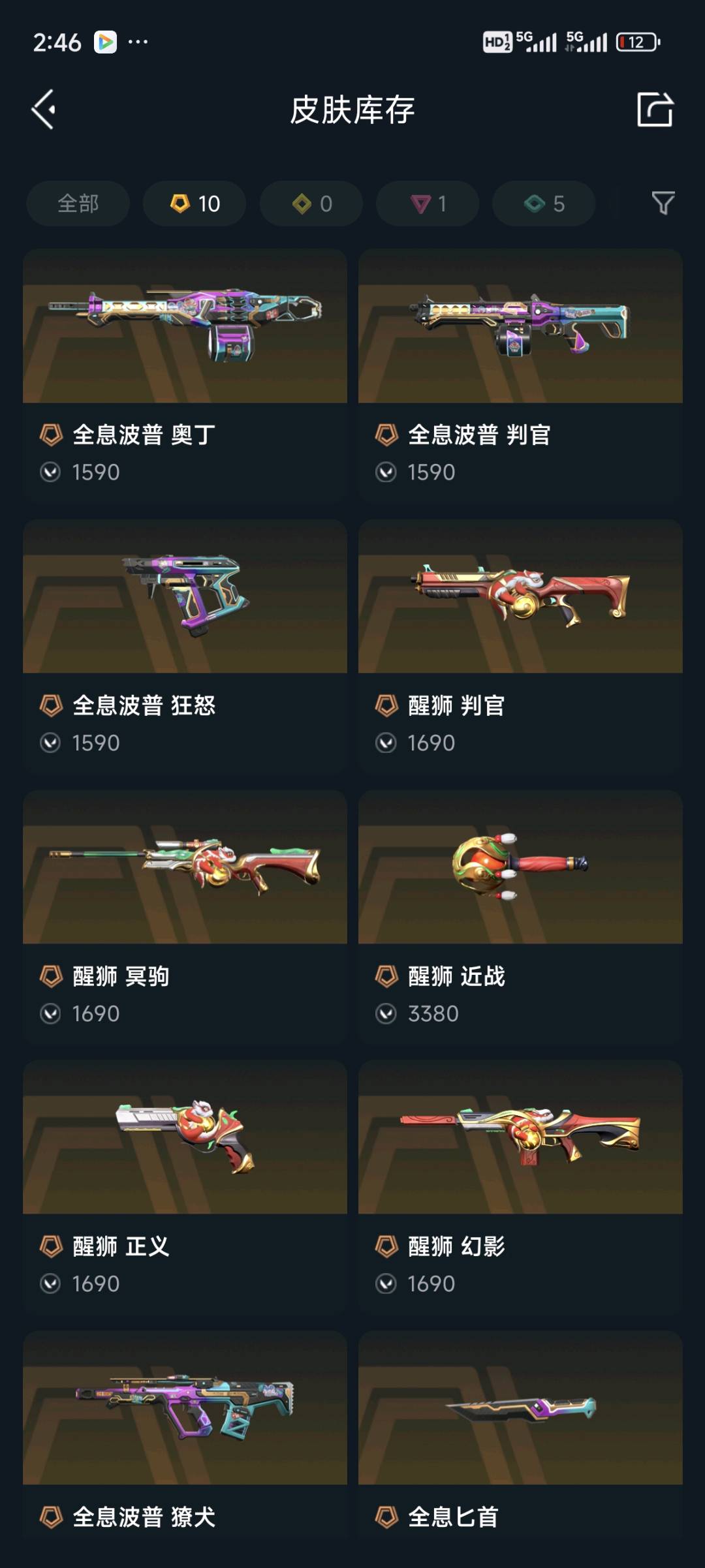Click the 醒狮 冥驹 skin name
This screenshot has width=705, height=1568.
pos(121,976)
